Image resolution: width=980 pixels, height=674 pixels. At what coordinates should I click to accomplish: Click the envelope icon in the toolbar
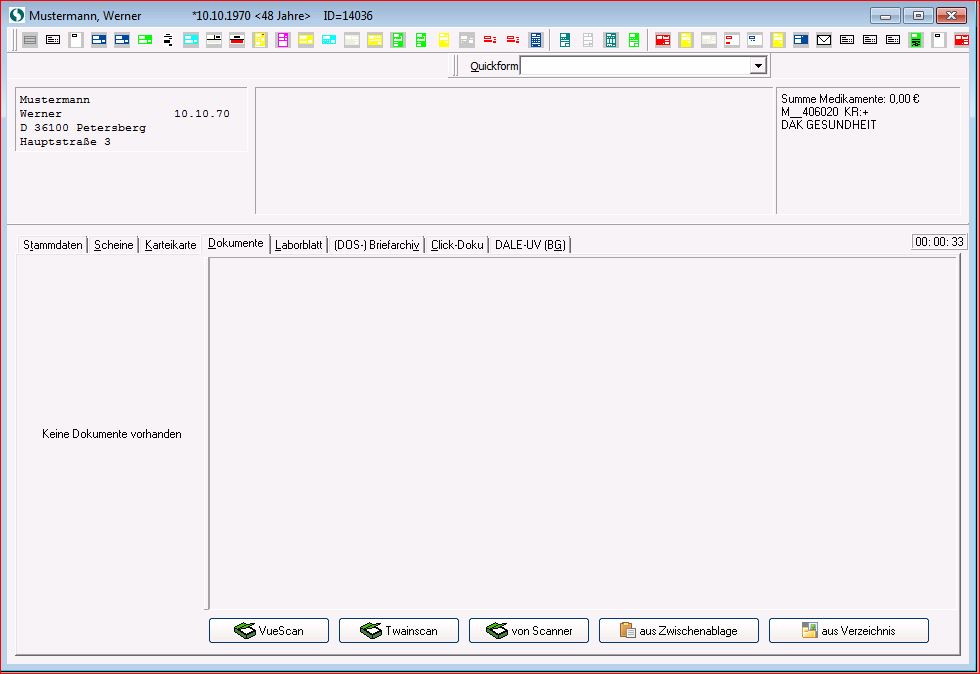coord(824,40)
